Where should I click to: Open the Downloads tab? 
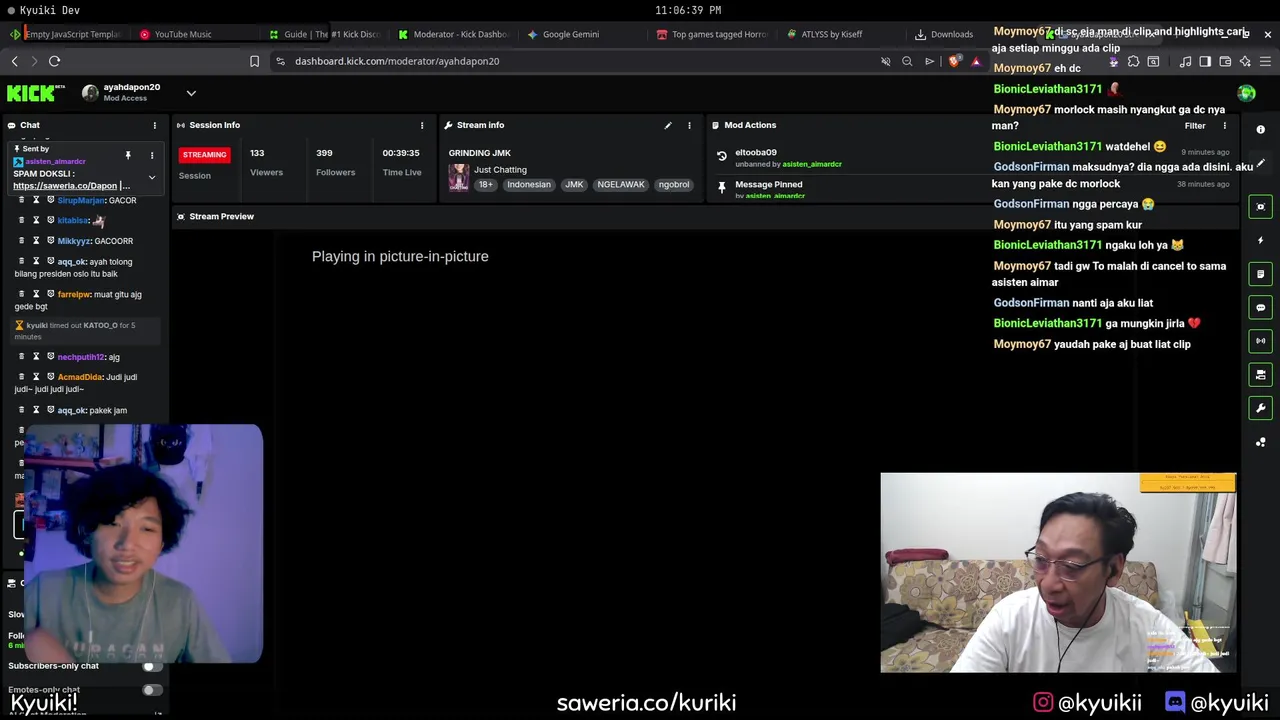pyautogui.click(x=944, y=34)
